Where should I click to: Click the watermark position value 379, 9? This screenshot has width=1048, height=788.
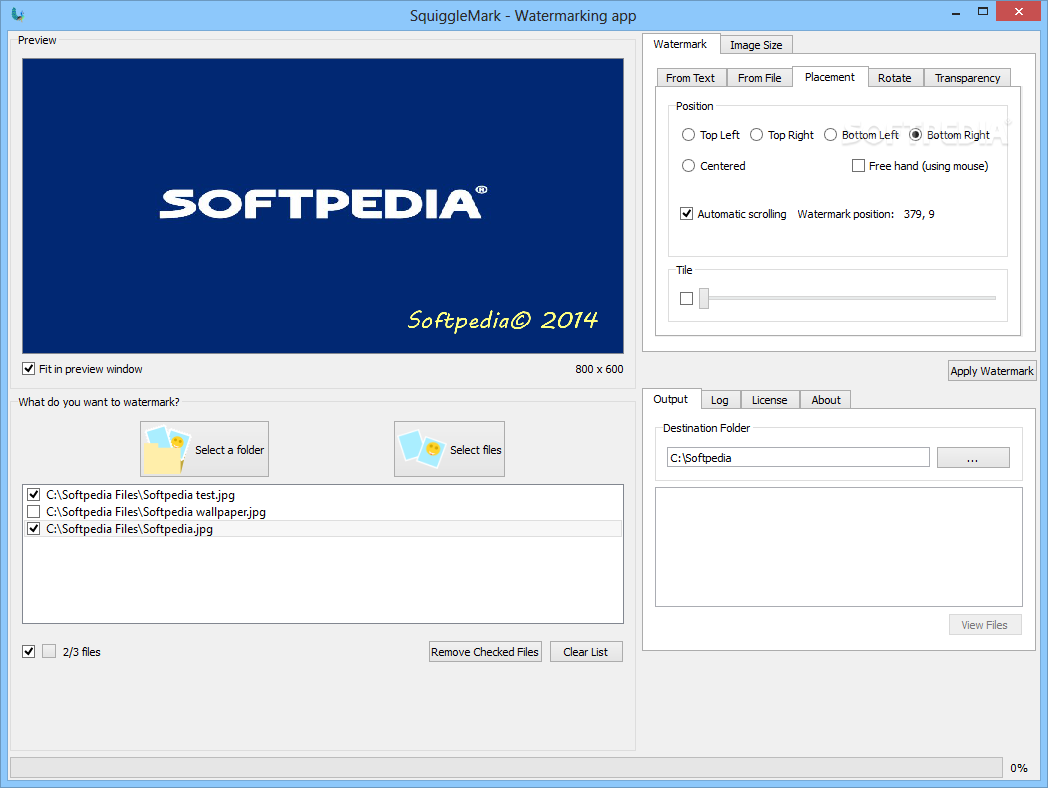tap(919, 214)
